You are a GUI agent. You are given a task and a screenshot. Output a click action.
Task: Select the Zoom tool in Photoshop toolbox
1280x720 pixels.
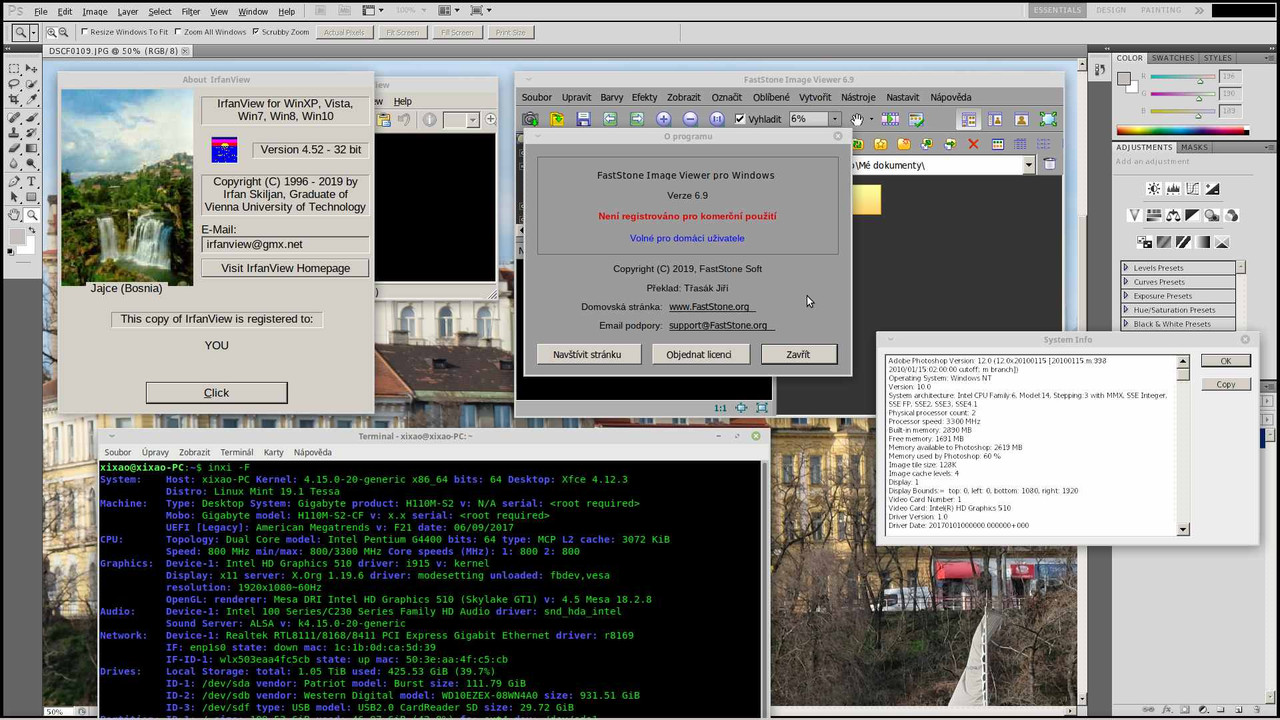click(31, 215)
